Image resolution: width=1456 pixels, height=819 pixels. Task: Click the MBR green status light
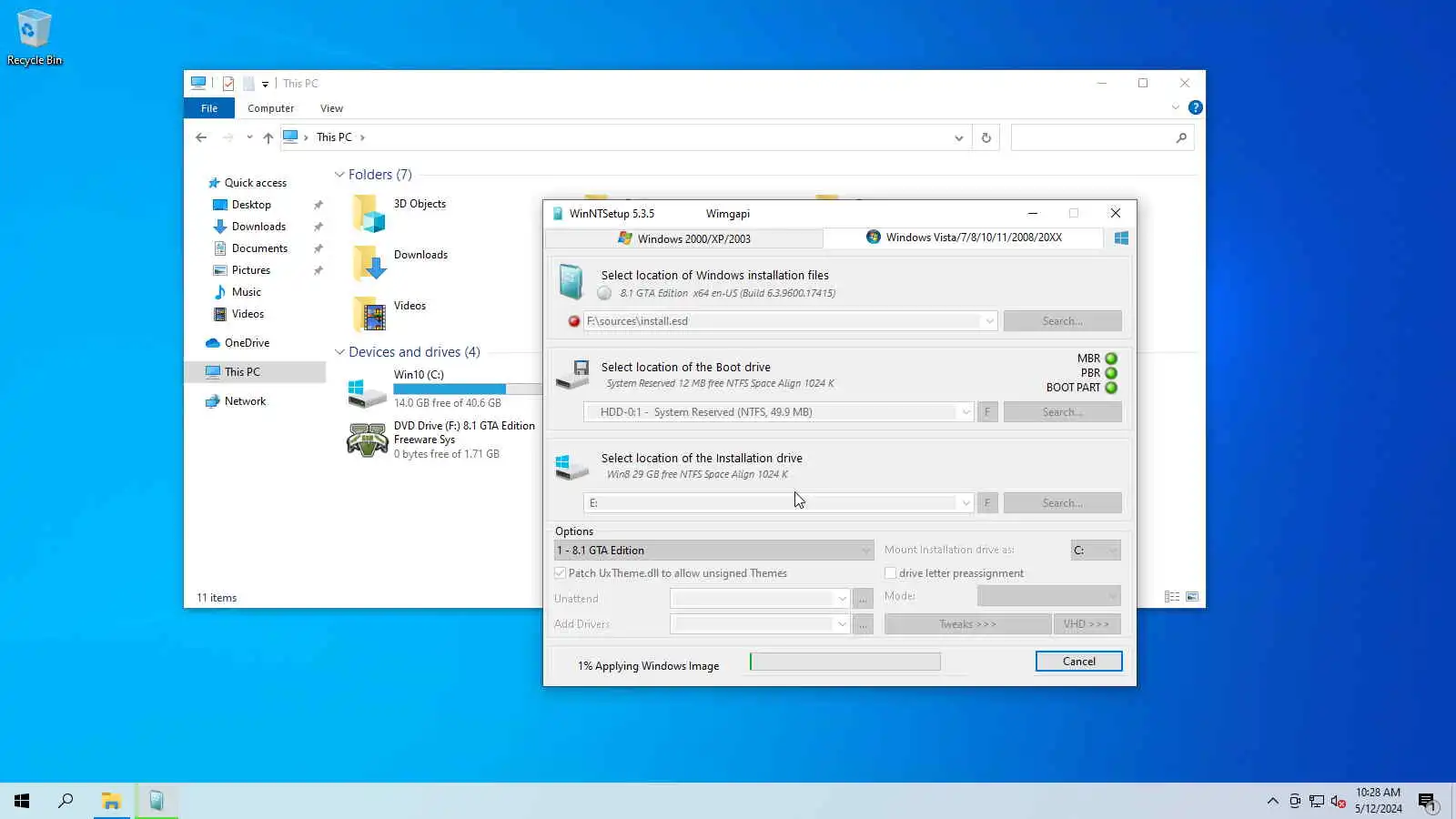click(1111, 359)
